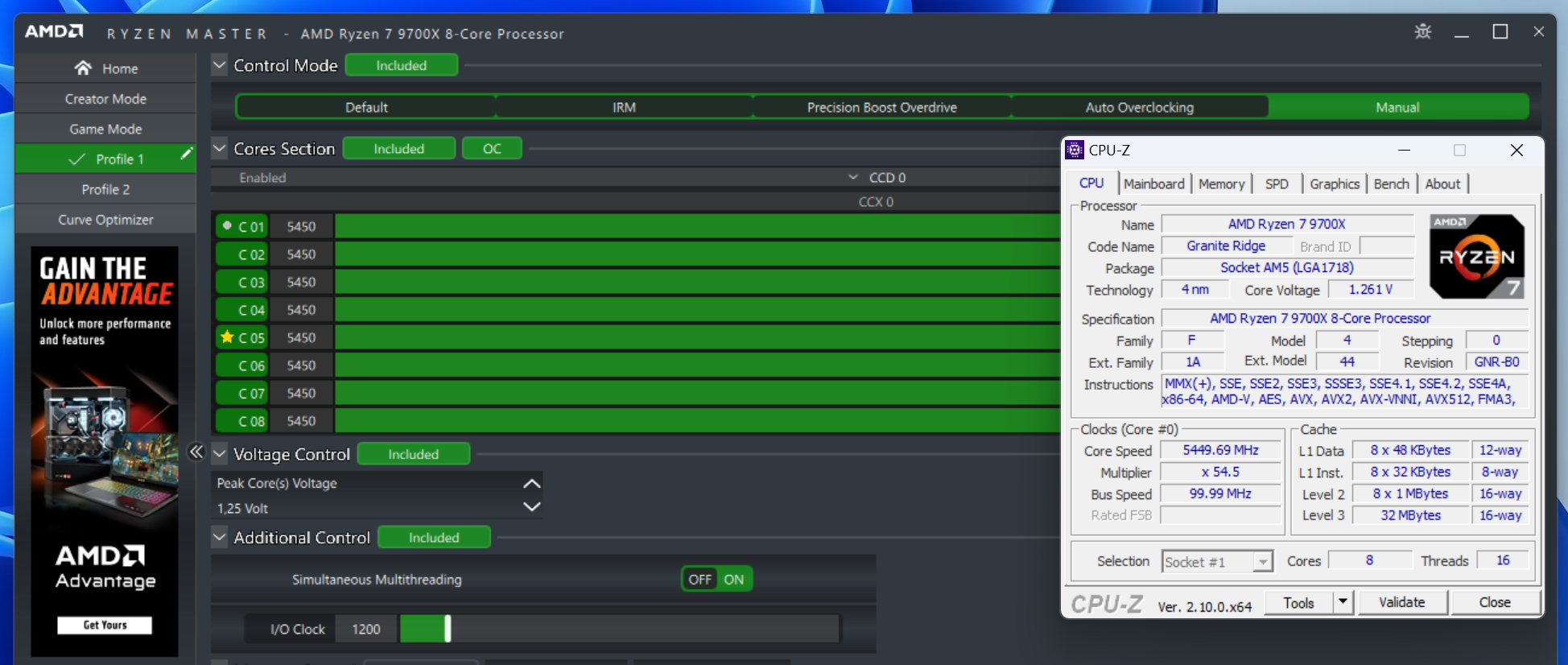Click the Home house icon
The image size is (1568, 665).
point(83,68)
